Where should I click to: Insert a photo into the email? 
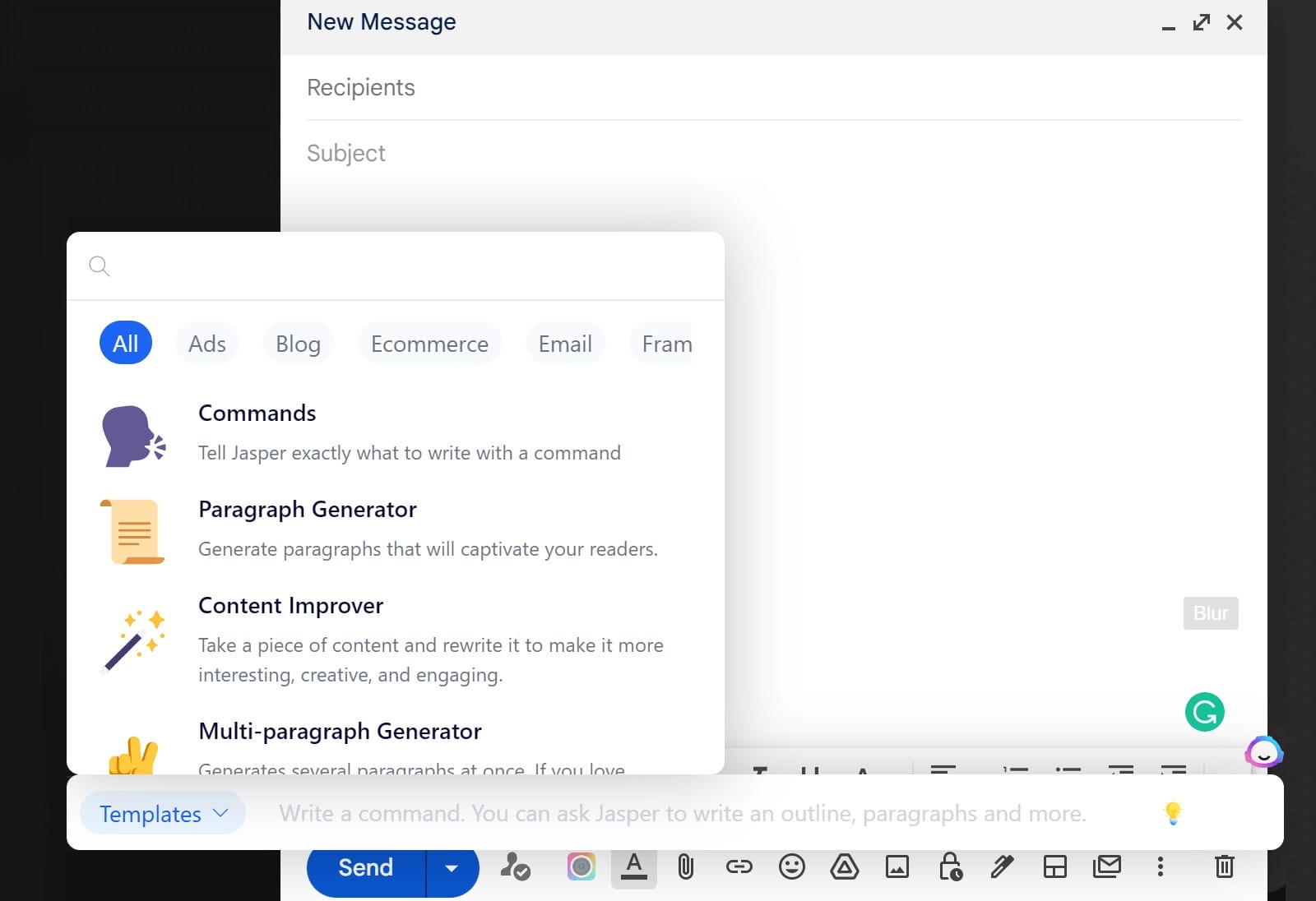897,866
